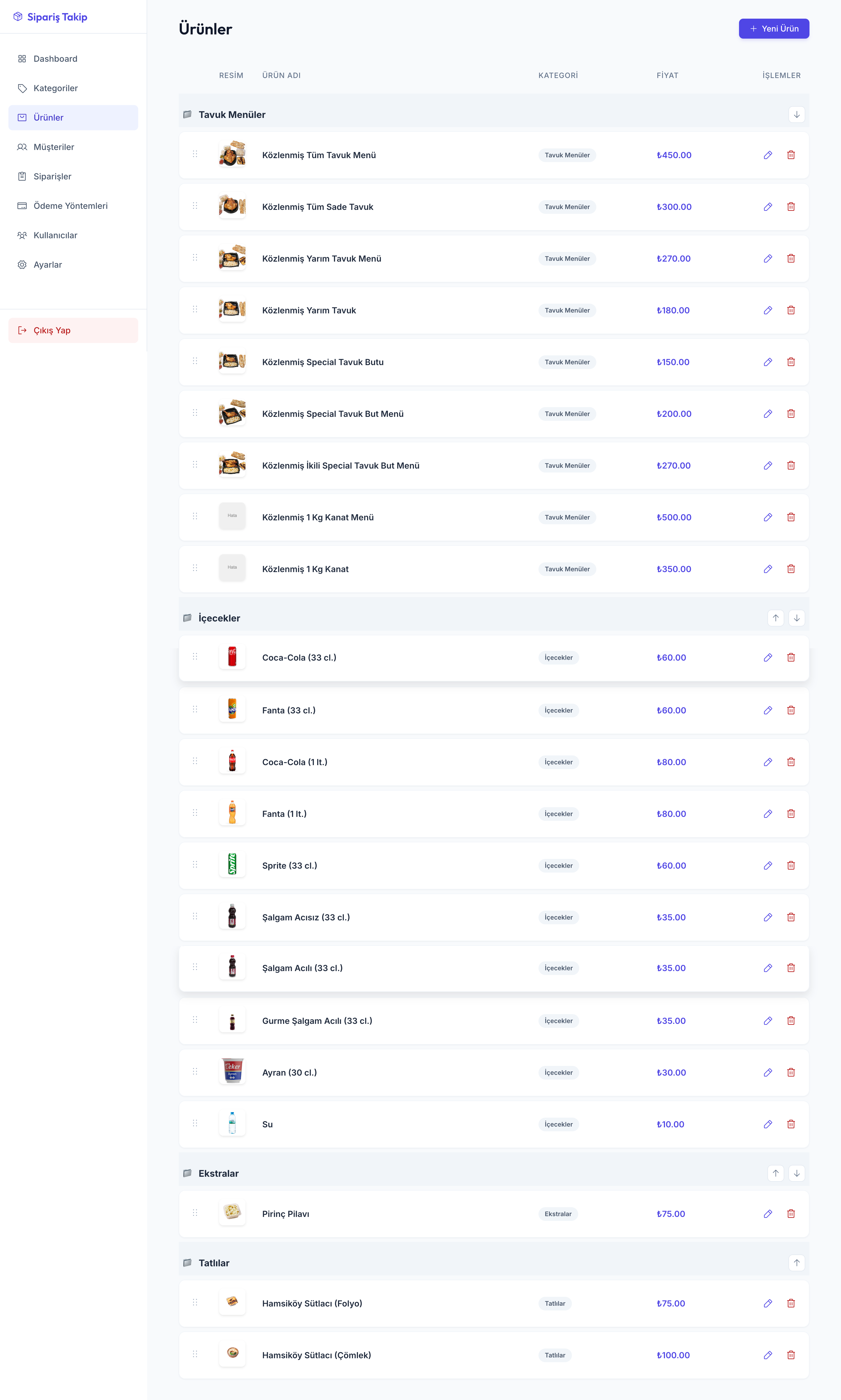Viewport: 841px width, 1400px height.
Task: Click Sprite (33 cl.) thumbnail
Action: click(x=232, y=864)
